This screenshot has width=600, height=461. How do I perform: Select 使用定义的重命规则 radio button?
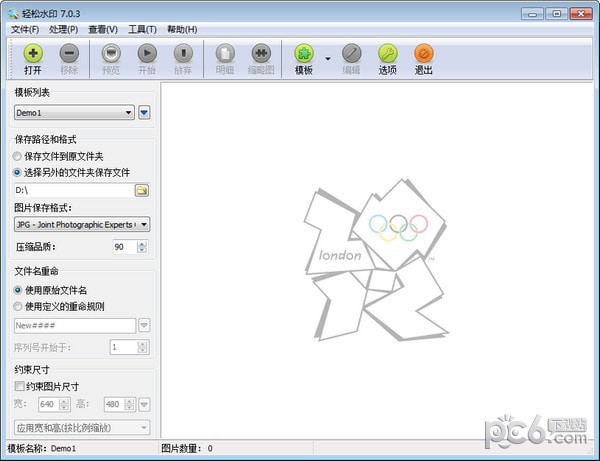click(17, 306)
